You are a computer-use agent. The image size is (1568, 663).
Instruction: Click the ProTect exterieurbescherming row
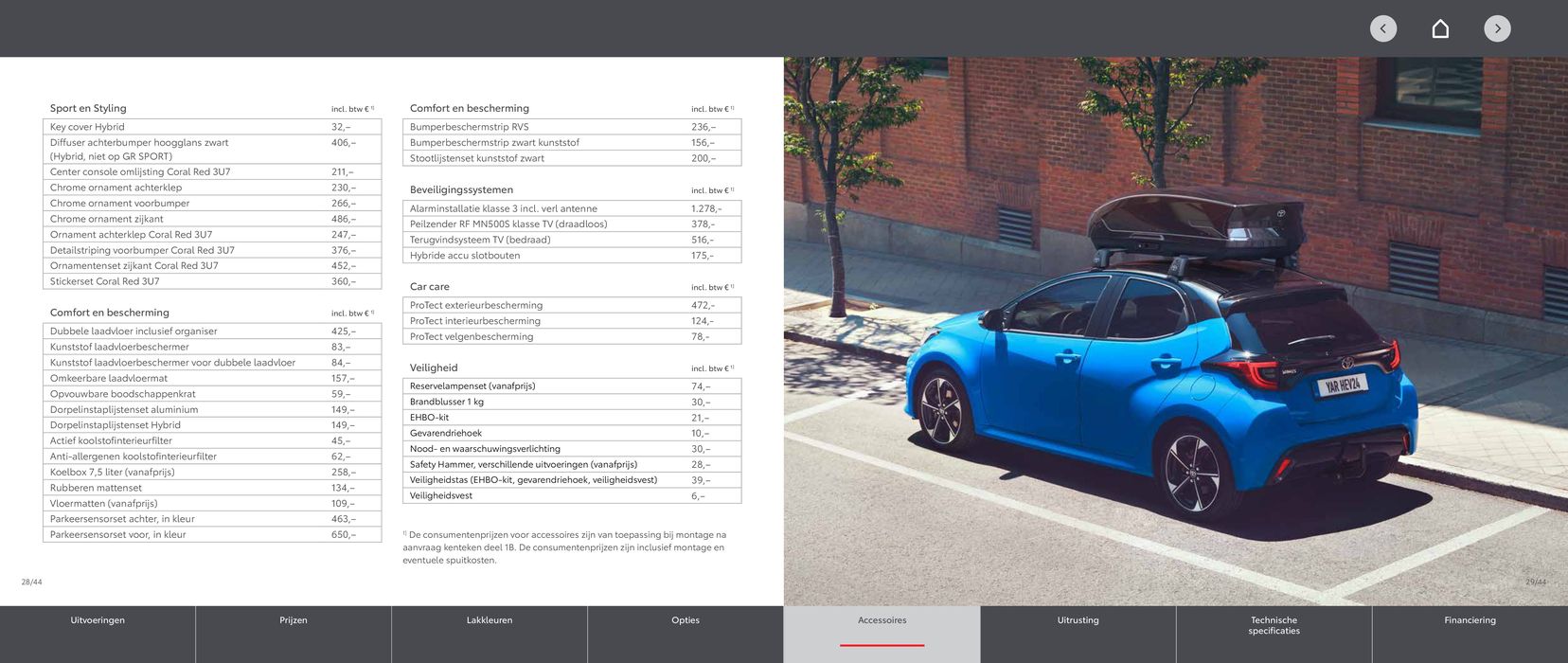571,305
